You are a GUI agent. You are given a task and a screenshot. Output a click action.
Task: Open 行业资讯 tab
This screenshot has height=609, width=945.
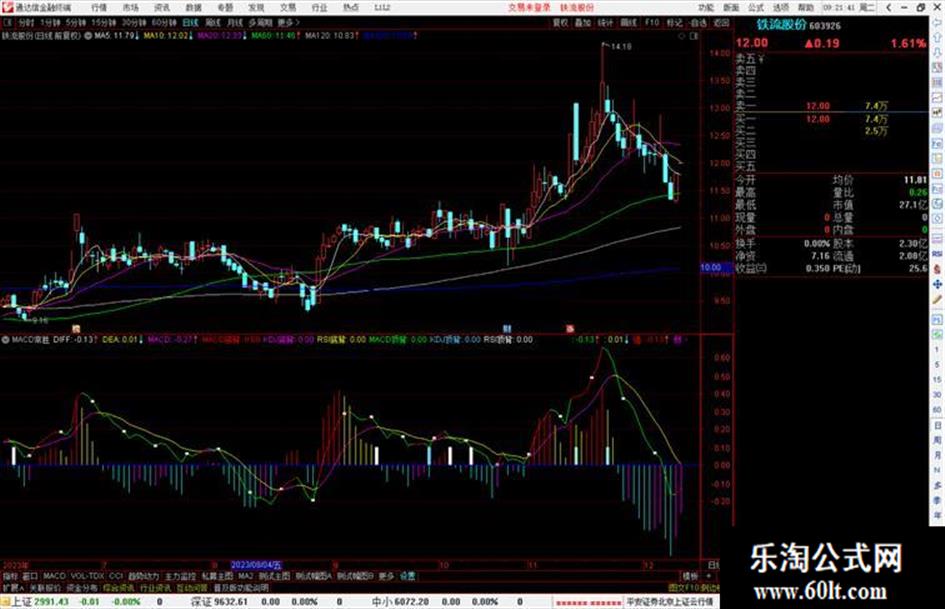point(155,587)
